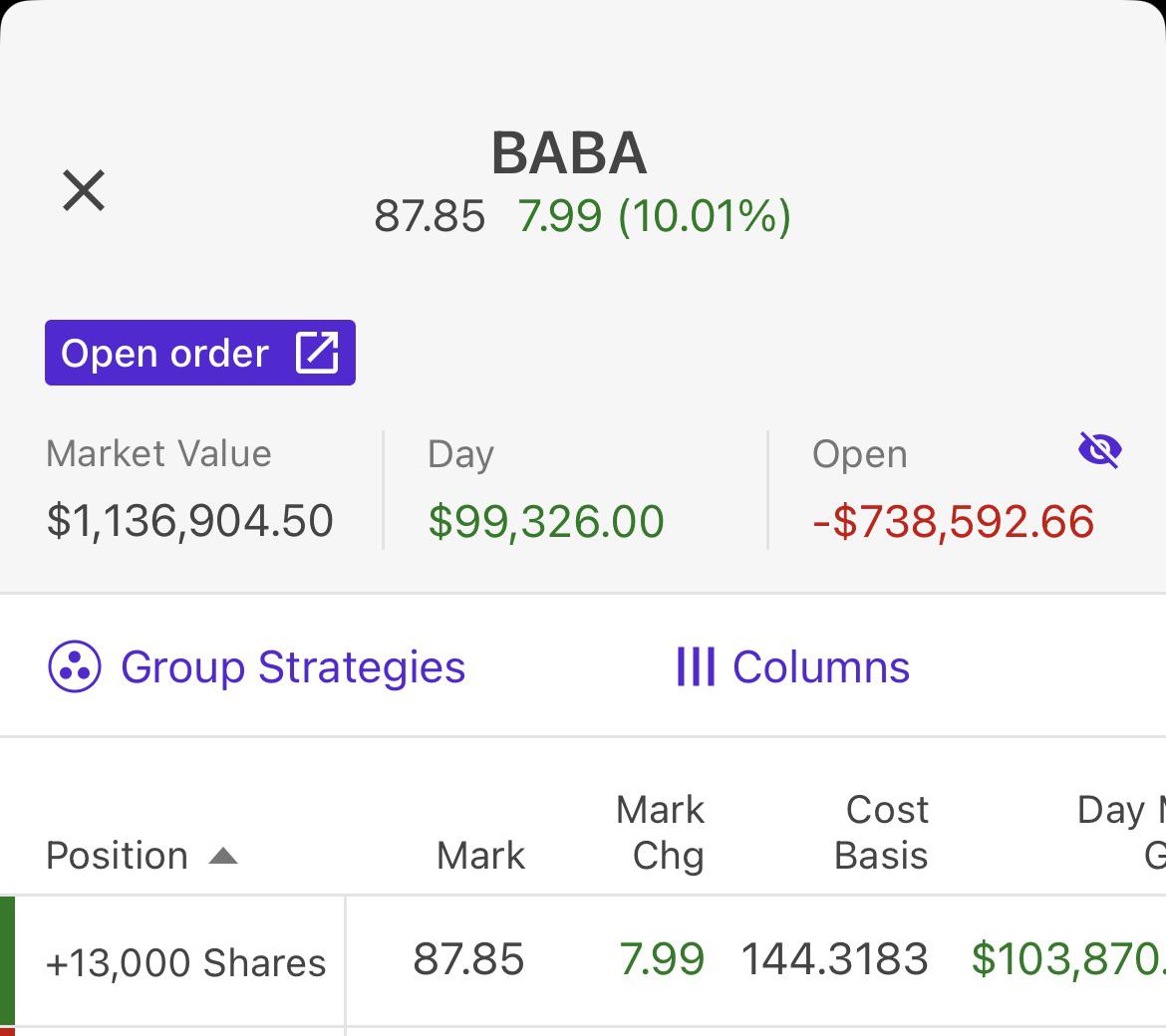
Task: Click the Market Value amount $1,136,904.50
Action: [x=190, y=521]
